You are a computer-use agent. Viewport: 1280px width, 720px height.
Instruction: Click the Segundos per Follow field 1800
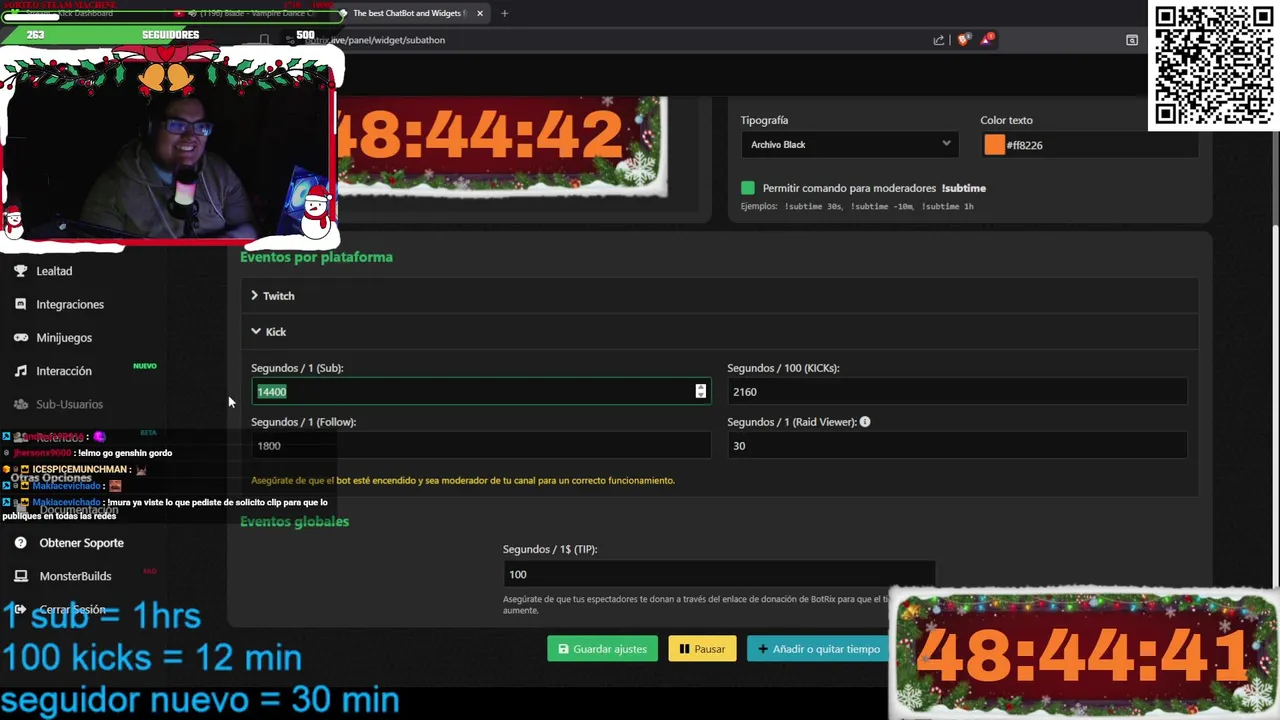click(480, 446)
